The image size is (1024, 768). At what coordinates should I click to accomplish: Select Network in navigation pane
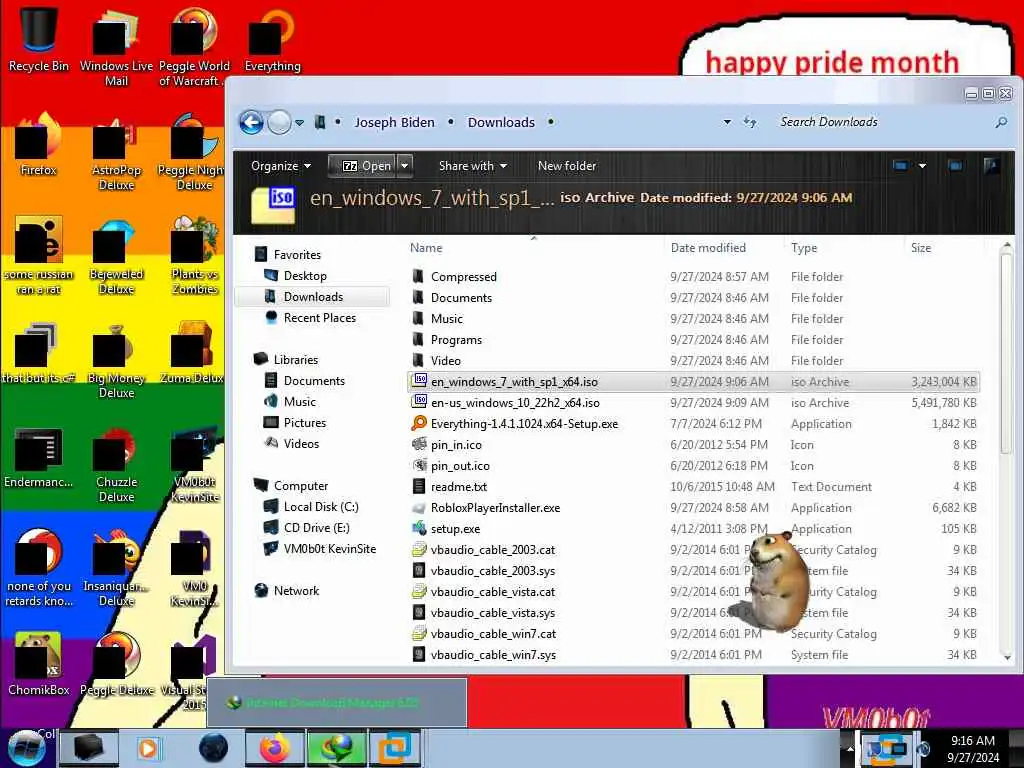tap(296, 590)
